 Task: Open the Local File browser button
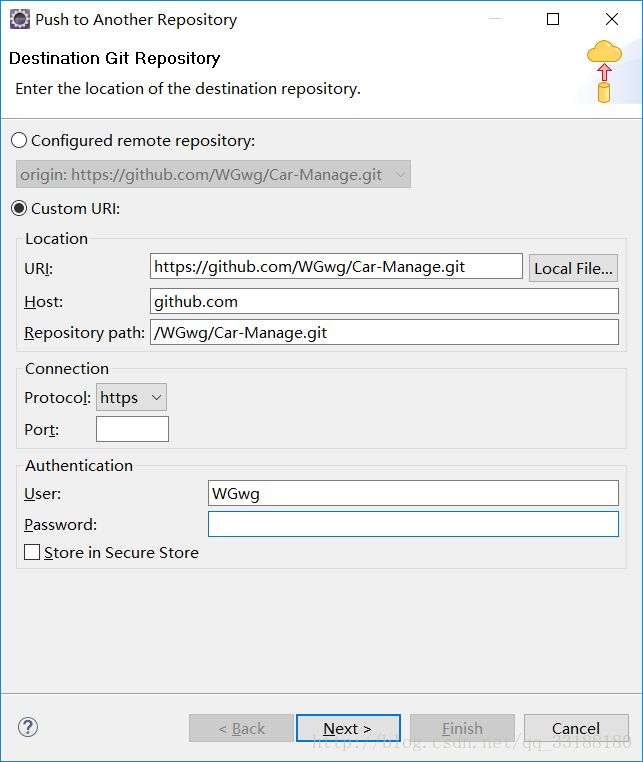click(573, 268)
